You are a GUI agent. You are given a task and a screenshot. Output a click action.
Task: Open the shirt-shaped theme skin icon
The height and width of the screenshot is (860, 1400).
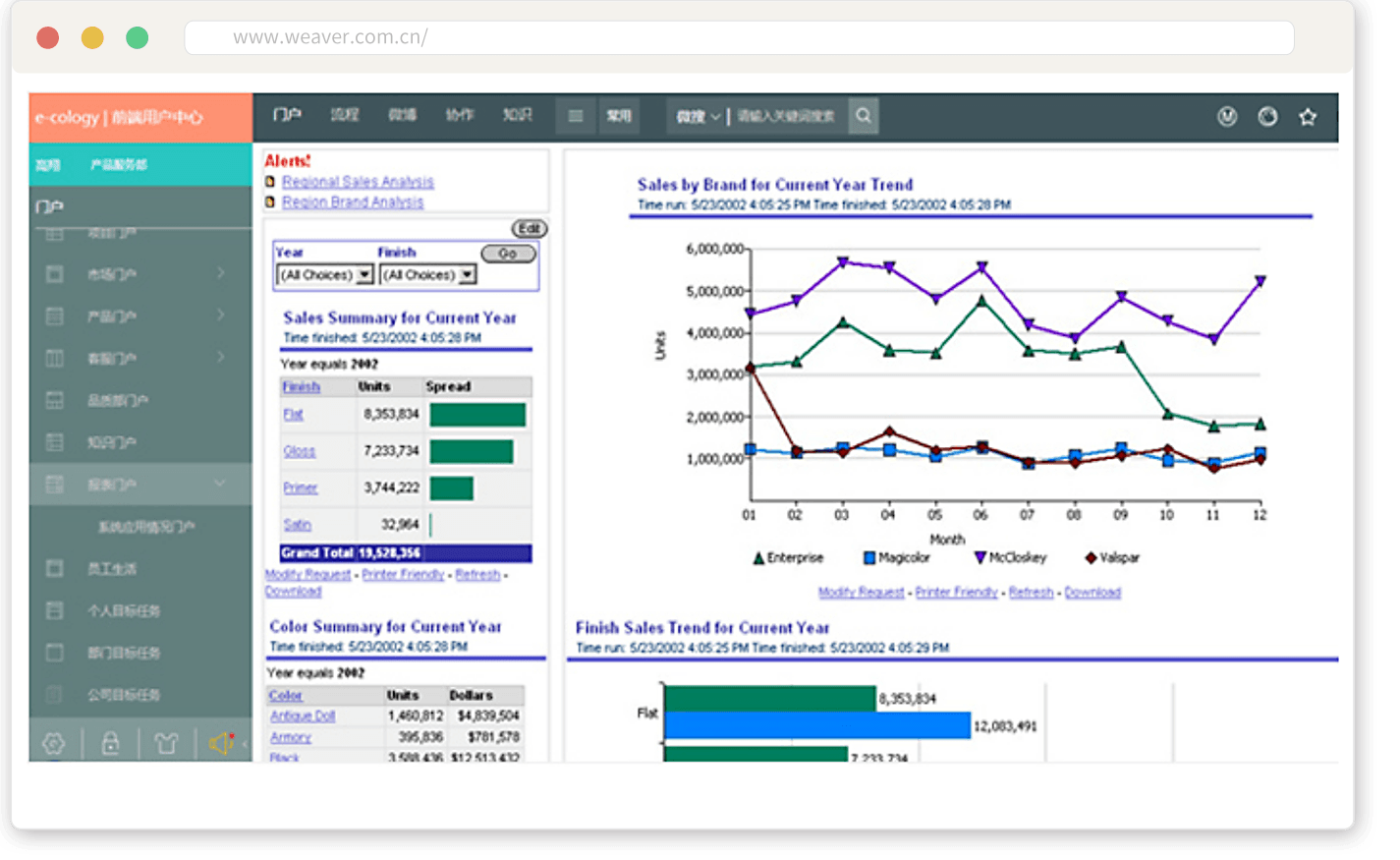pyautogui.click(x=166, y=744)
